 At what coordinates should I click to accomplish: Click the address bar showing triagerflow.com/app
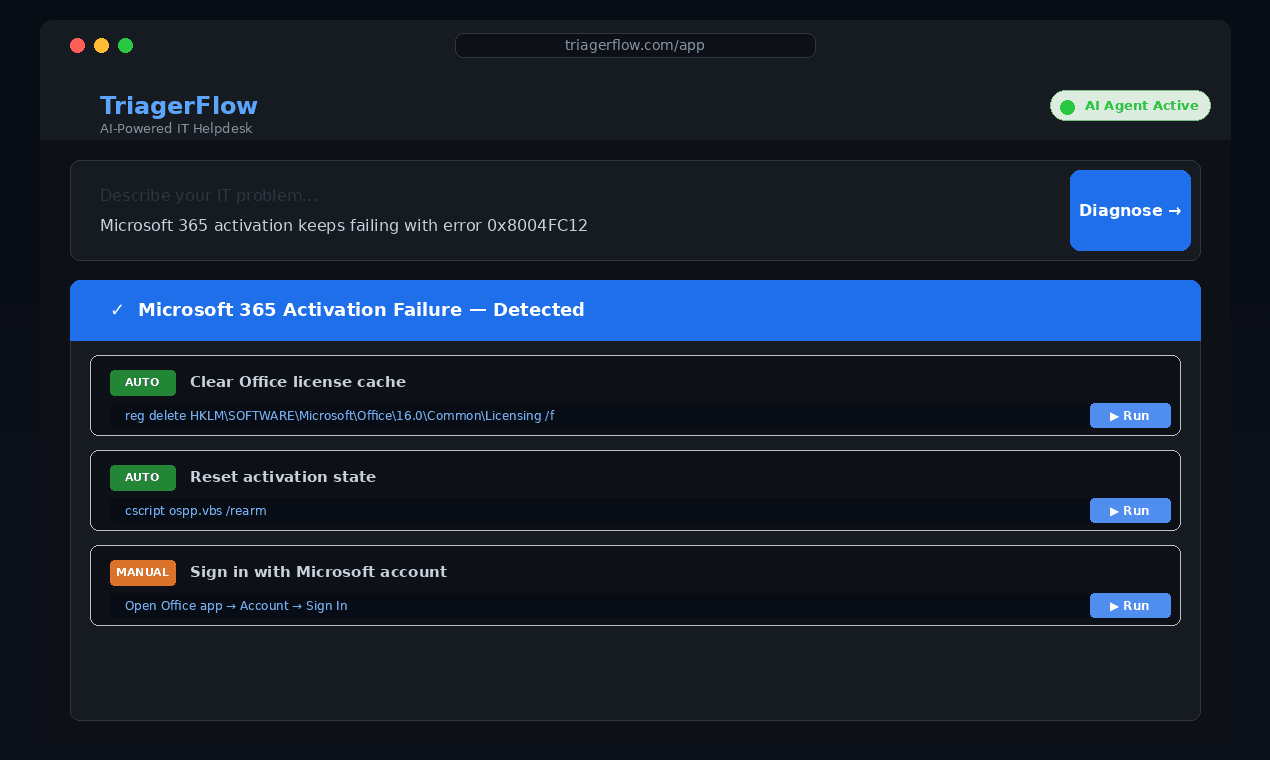coord(635,45)
